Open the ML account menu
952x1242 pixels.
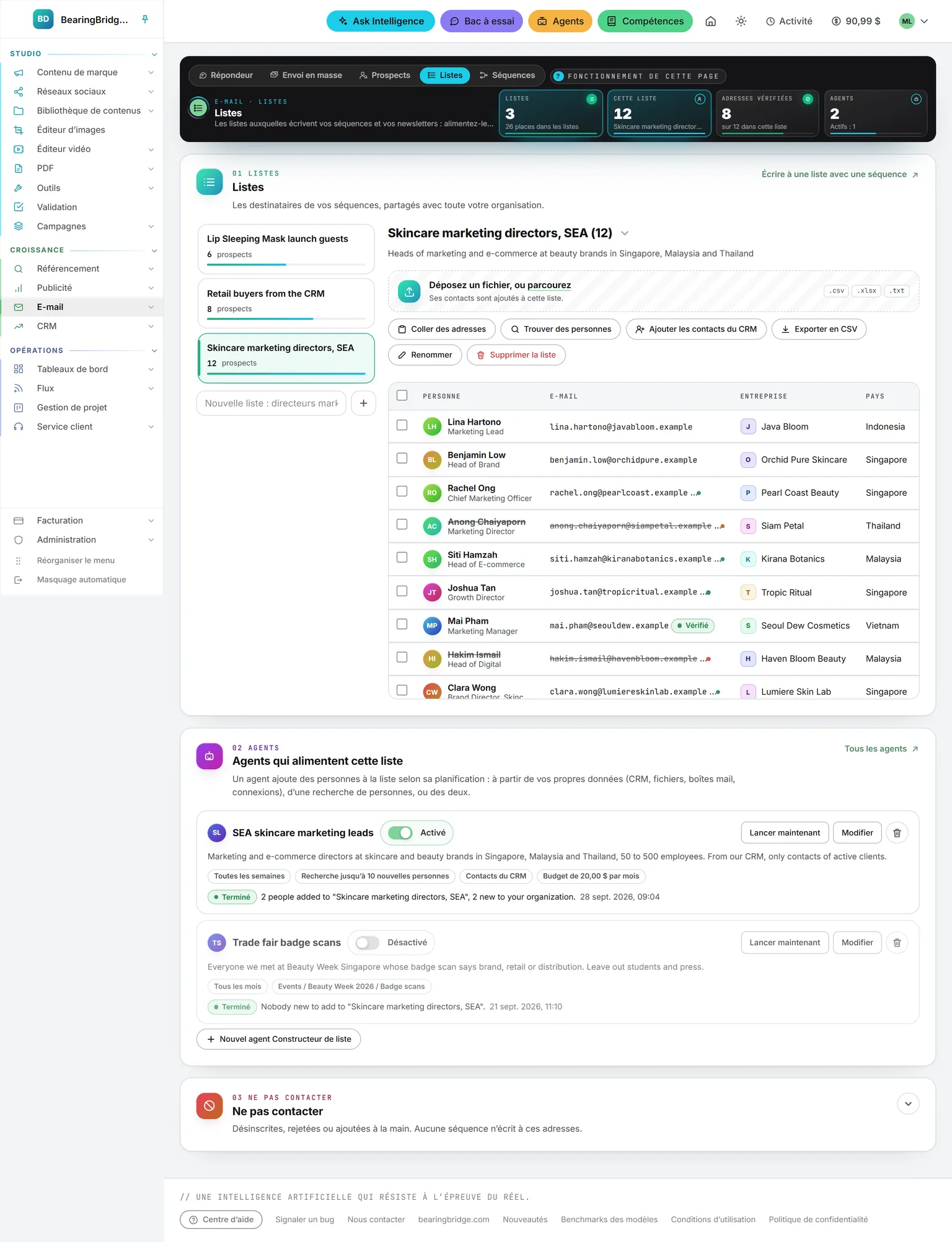[914, 21]
